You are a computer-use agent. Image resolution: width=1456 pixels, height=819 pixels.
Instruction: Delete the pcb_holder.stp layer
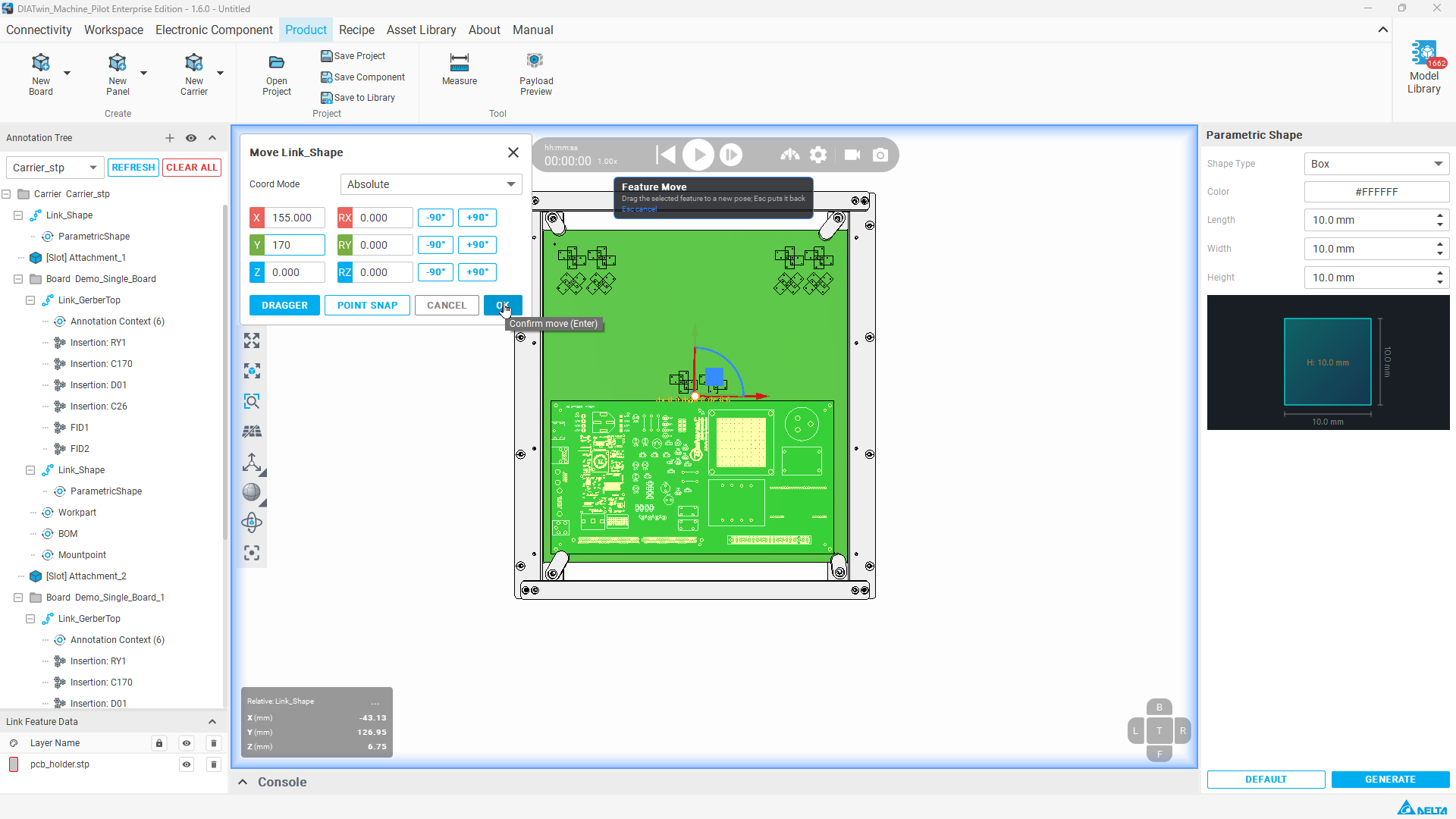[x=214, y=764]
